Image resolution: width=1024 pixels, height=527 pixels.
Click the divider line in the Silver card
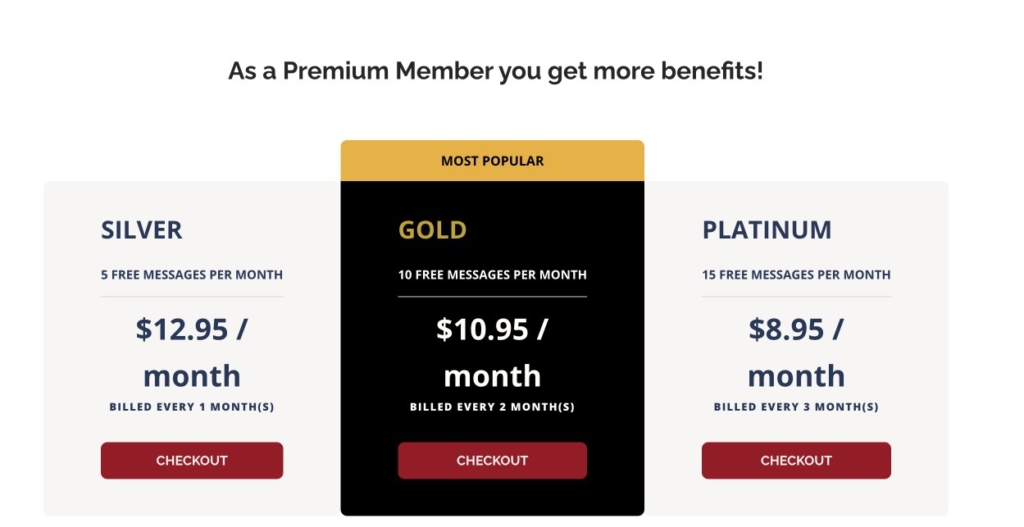click(191, 297)
